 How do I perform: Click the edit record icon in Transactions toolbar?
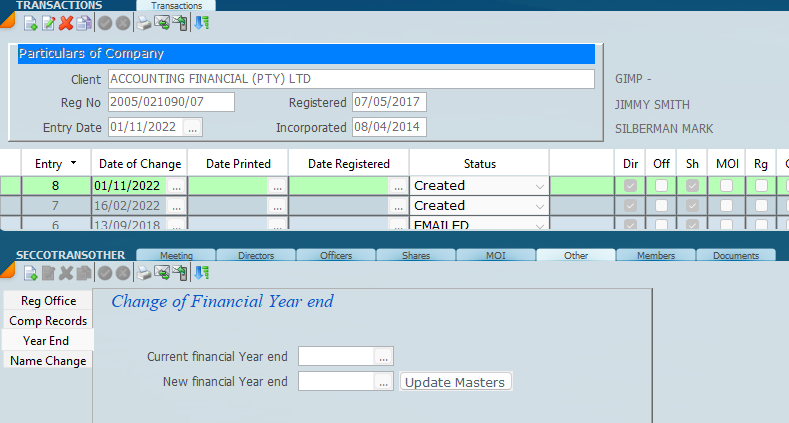(48, 23)
